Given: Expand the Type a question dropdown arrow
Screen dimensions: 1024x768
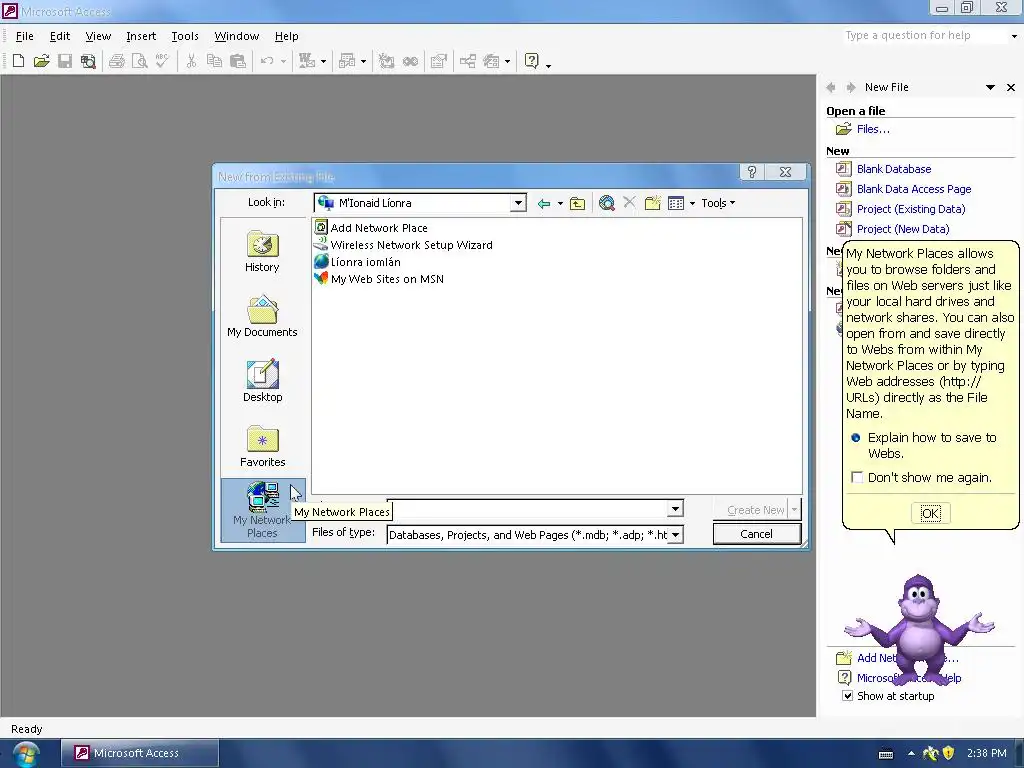Looking at the screenshot, I should pyautogui.click(x=1014, y=36).
